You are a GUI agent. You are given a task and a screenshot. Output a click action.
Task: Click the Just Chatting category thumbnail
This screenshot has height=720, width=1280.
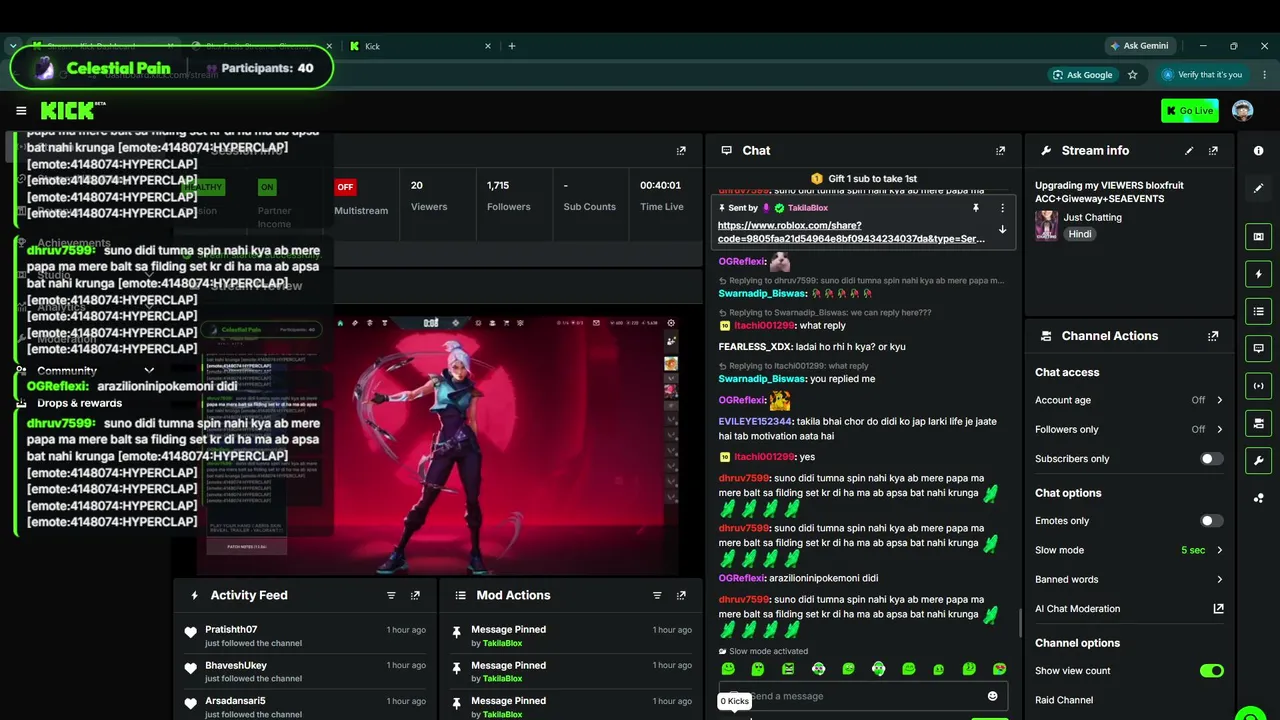[1046, 225]
